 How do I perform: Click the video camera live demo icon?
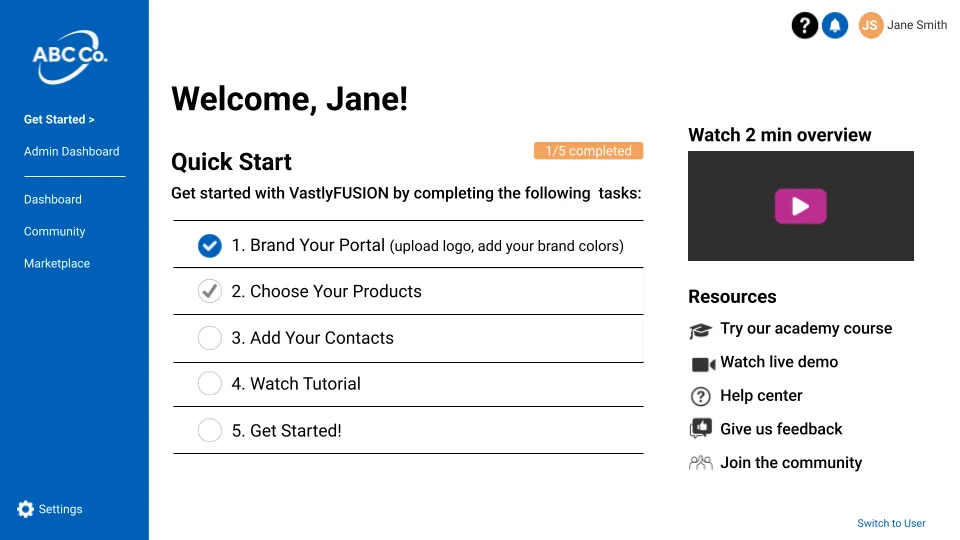point(703,363)
